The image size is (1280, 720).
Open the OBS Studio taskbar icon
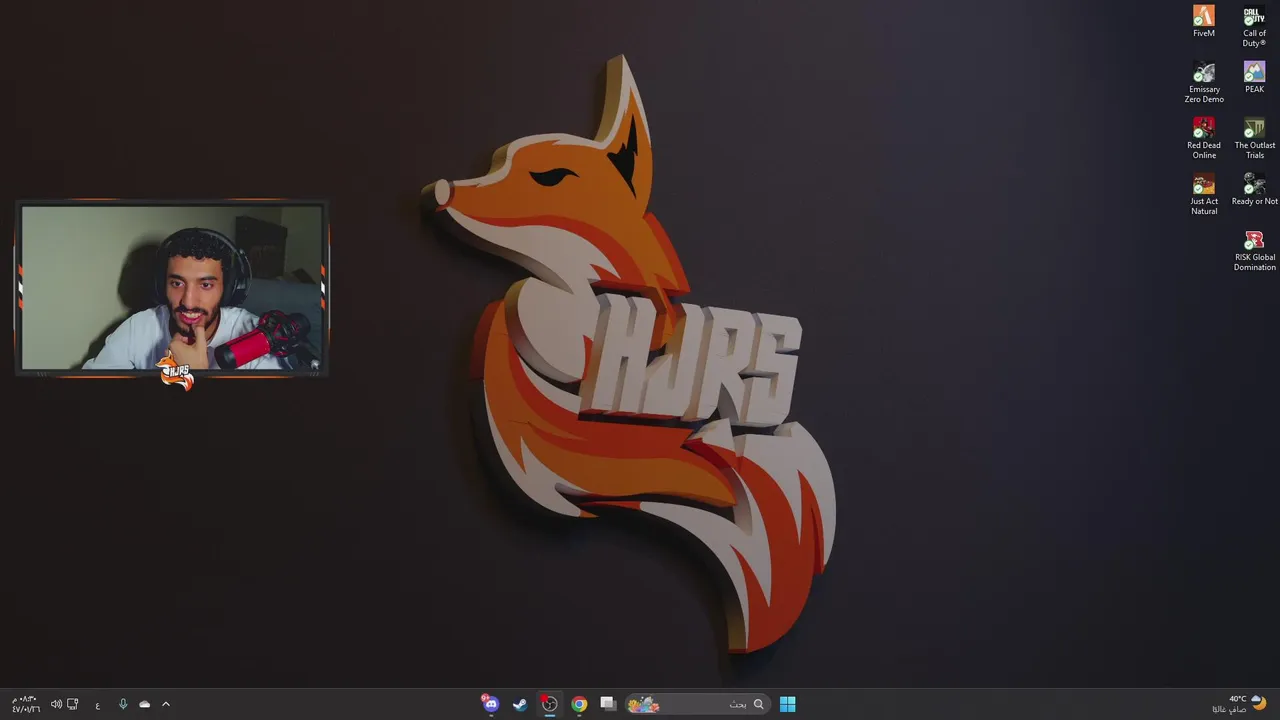point(549,704)
